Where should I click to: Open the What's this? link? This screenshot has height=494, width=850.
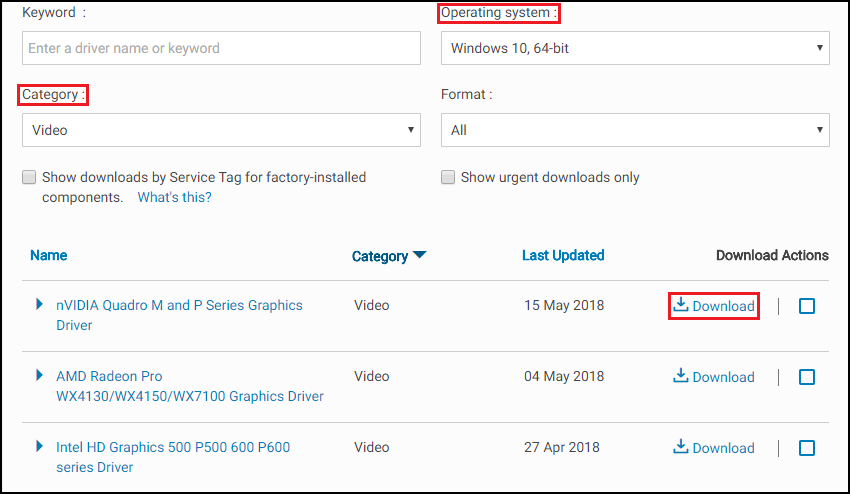(174, 197)
